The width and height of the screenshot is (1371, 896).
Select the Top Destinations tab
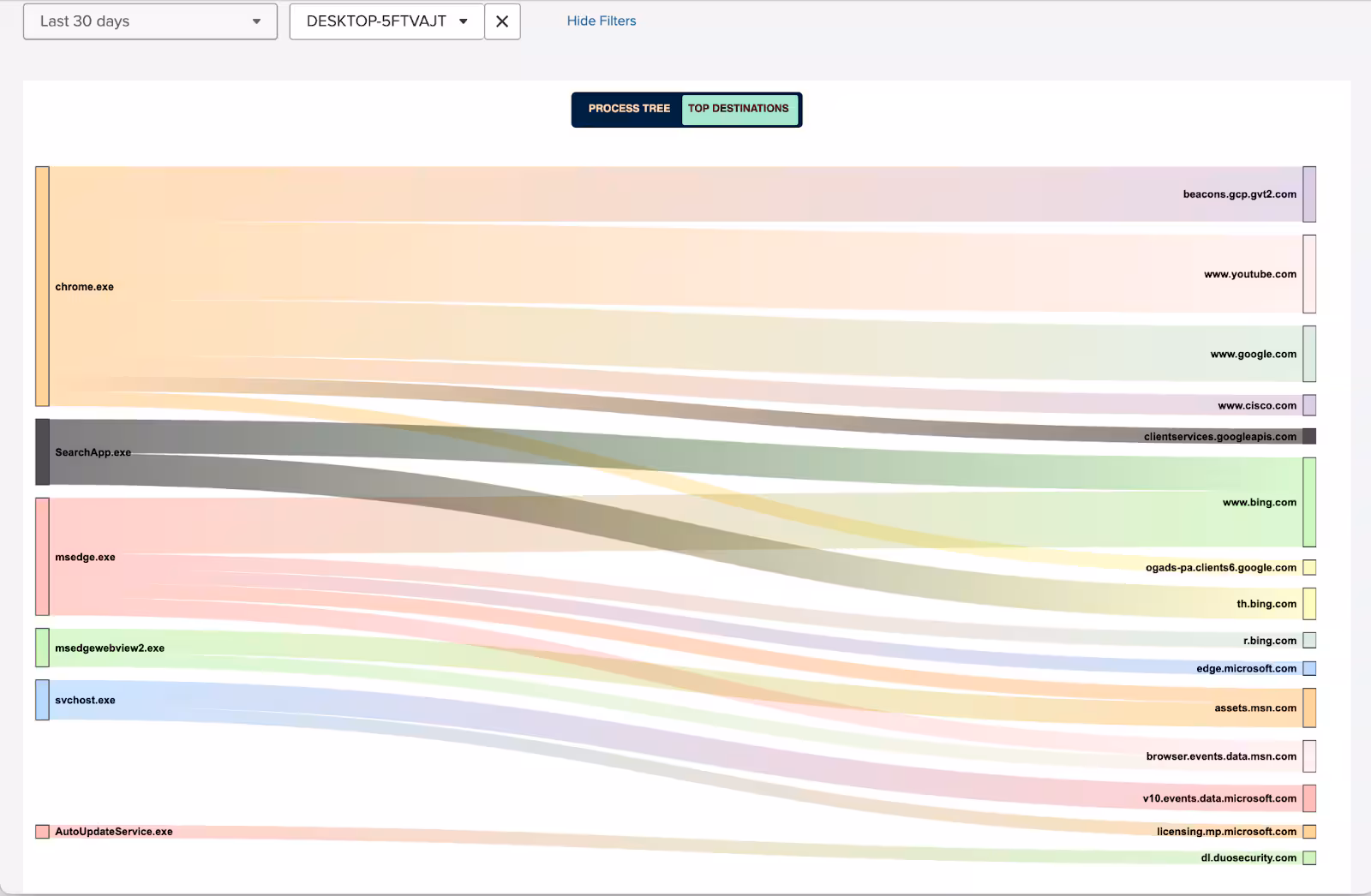tap(739, 109)
